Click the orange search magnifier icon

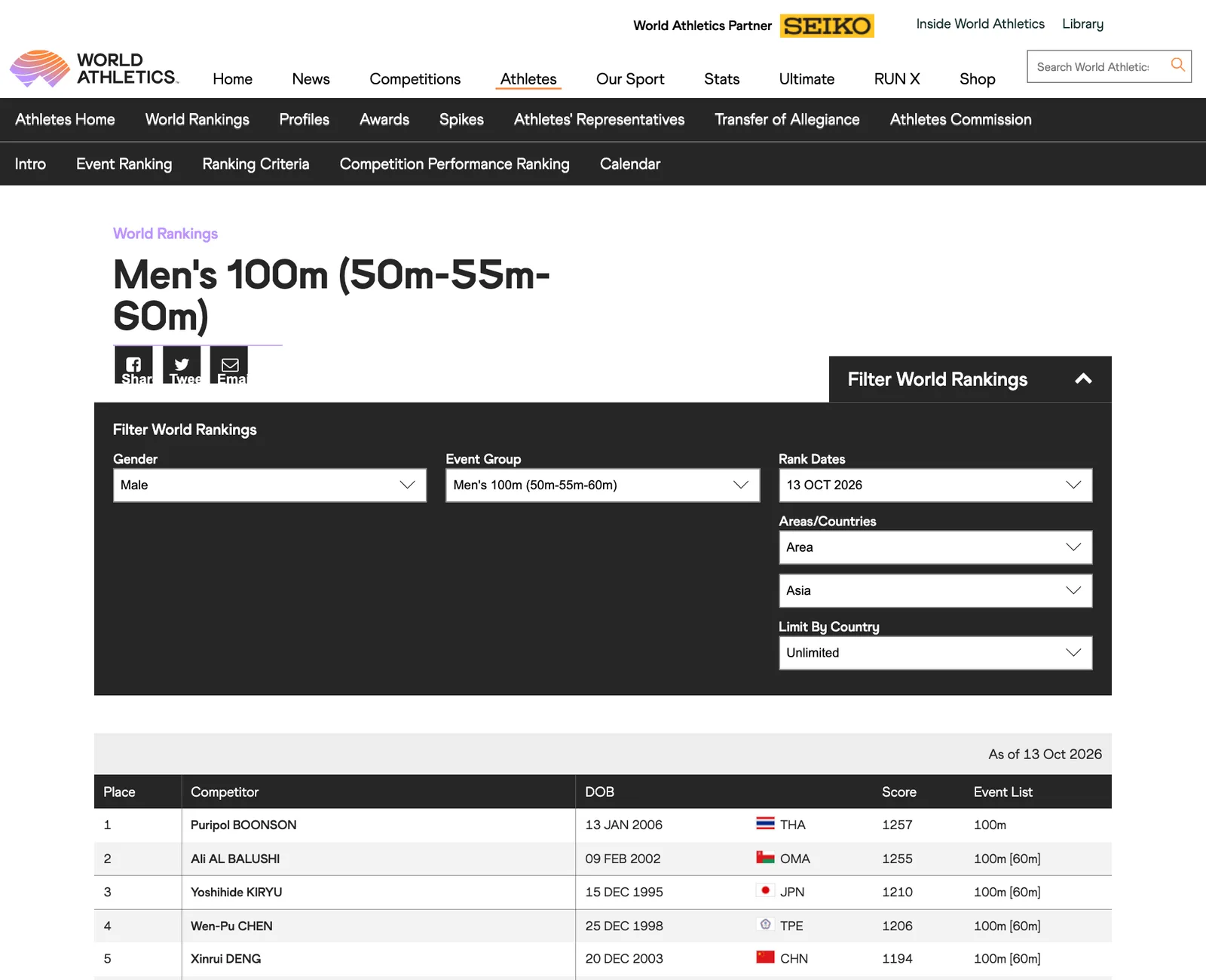point(1177,65)
